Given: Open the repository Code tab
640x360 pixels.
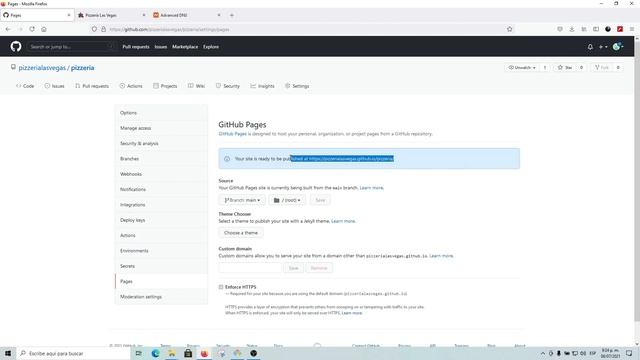Looking at the screenshot, I should click(25, 86).
